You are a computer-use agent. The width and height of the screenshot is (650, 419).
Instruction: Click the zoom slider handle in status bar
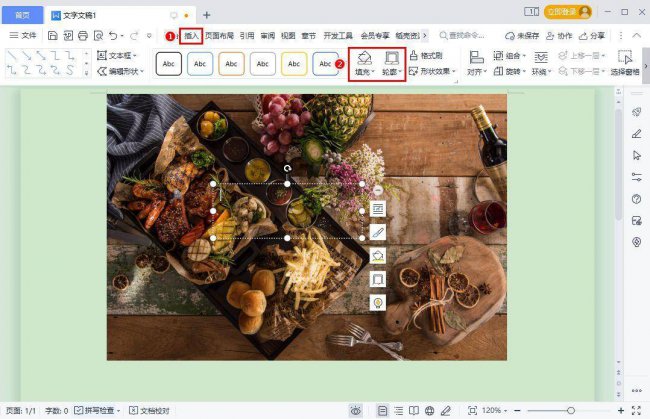point(571,411)
